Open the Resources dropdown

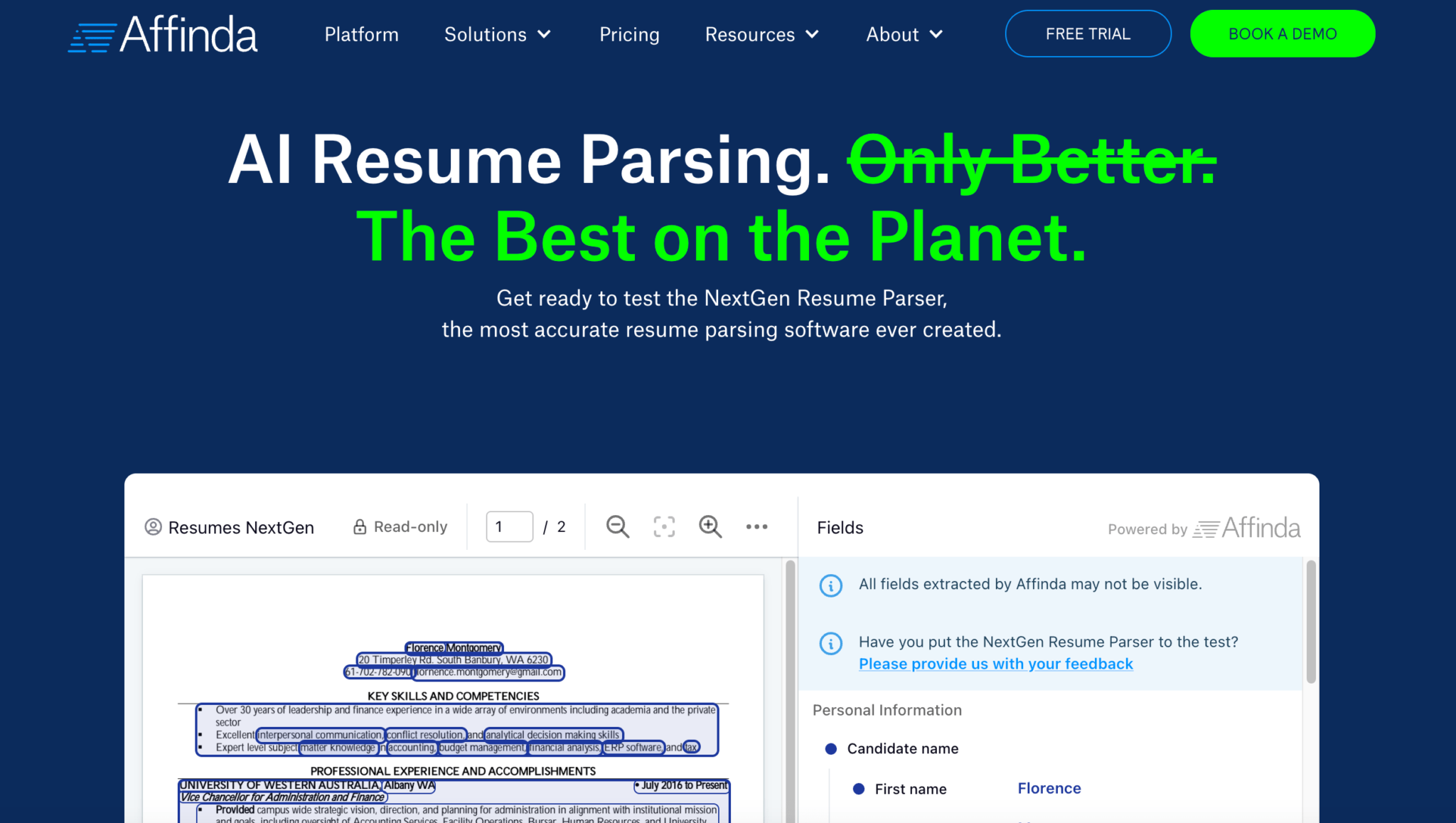point(761,34)
